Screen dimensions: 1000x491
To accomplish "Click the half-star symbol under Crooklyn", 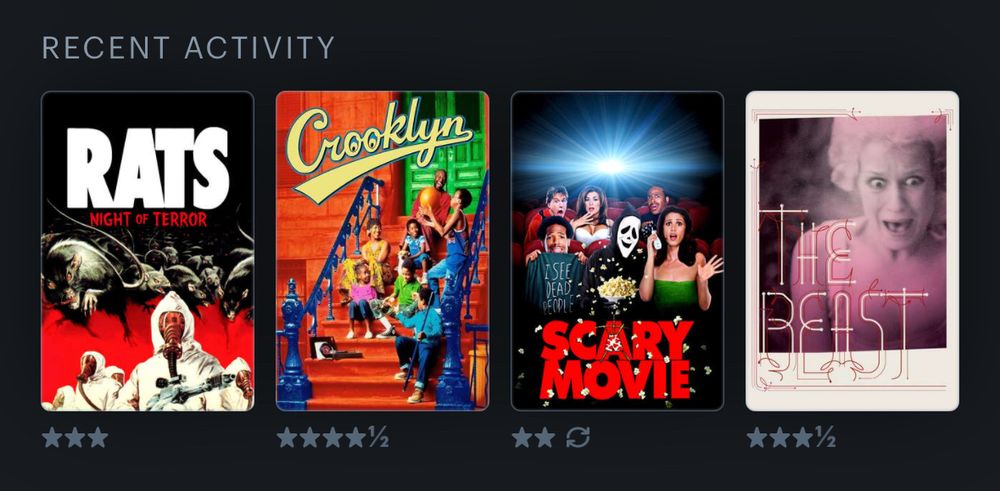I will tap(378, 437).
